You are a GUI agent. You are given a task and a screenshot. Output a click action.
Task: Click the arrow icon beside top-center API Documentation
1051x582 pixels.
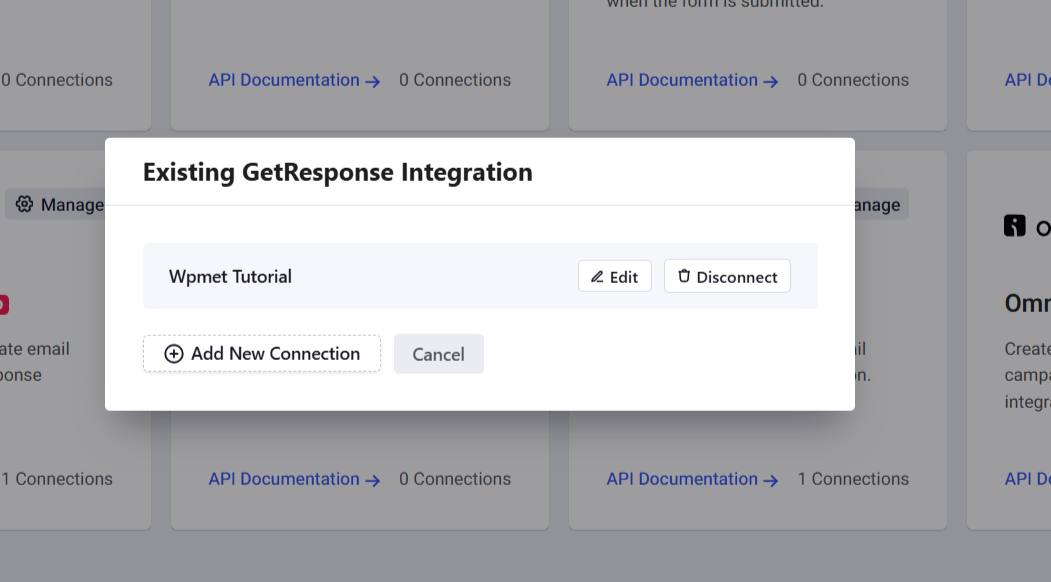coord(374,80)
